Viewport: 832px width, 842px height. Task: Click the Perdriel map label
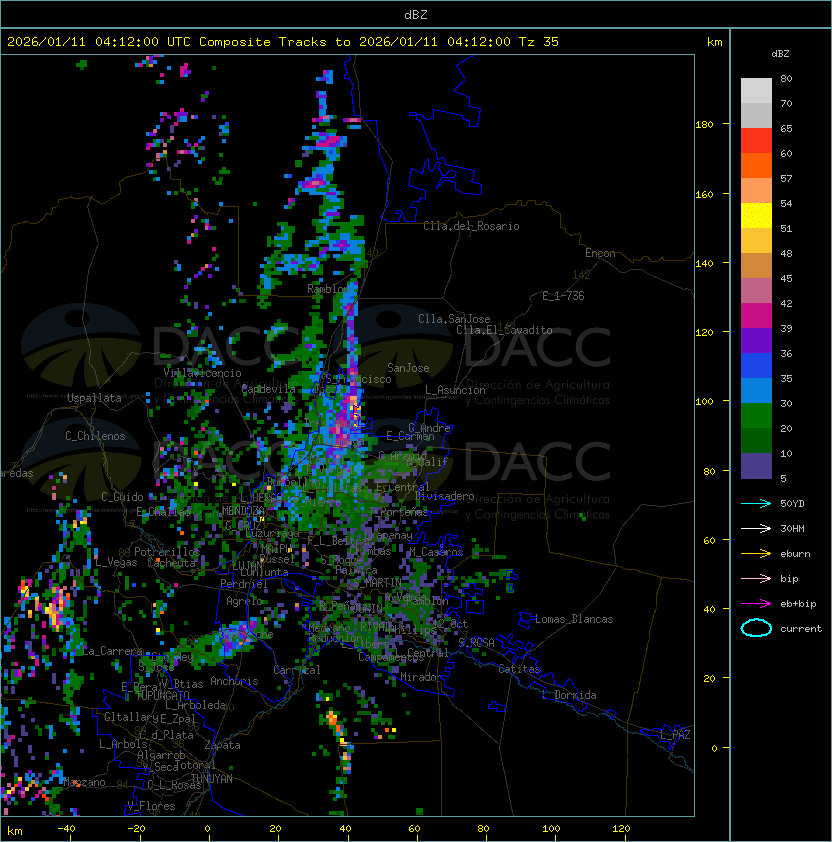click(244, 584)
